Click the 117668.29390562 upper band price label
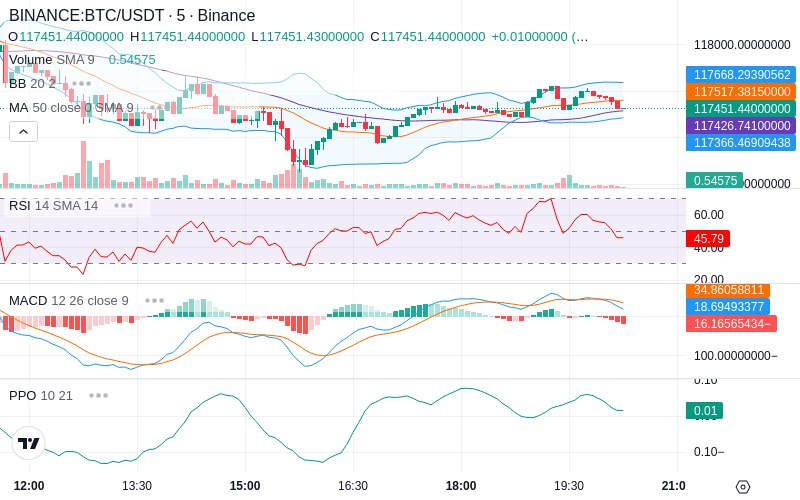The height and width of the screenshot is (500, 800). (x=741, y=74)
